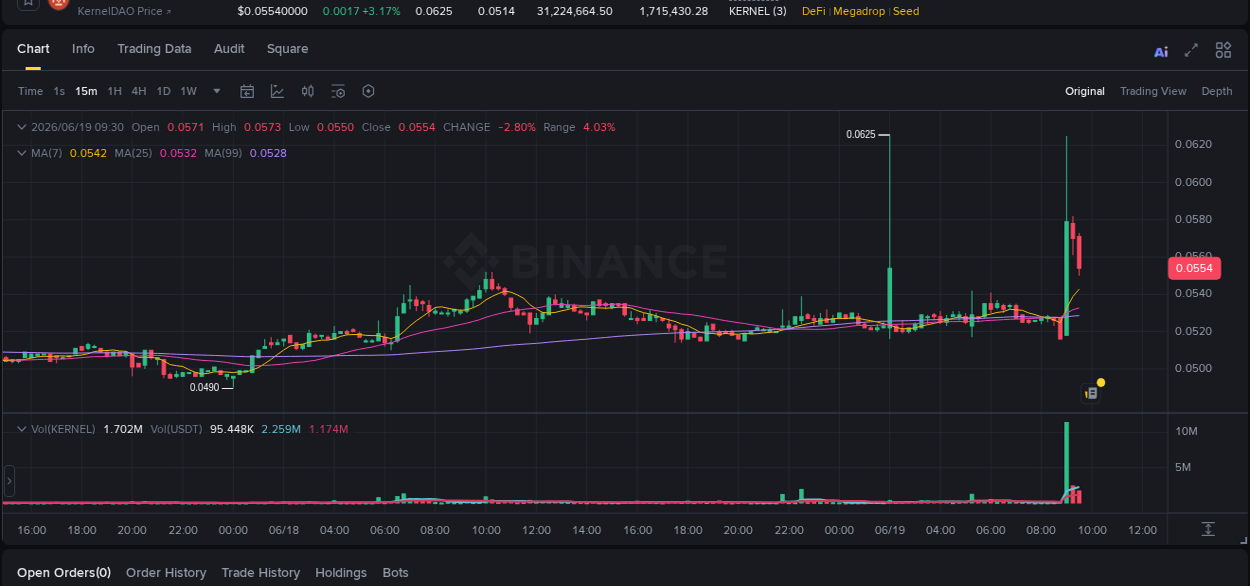Click the MA(99) indicator label
The image size is (1250, 586).
click(224, 153)
